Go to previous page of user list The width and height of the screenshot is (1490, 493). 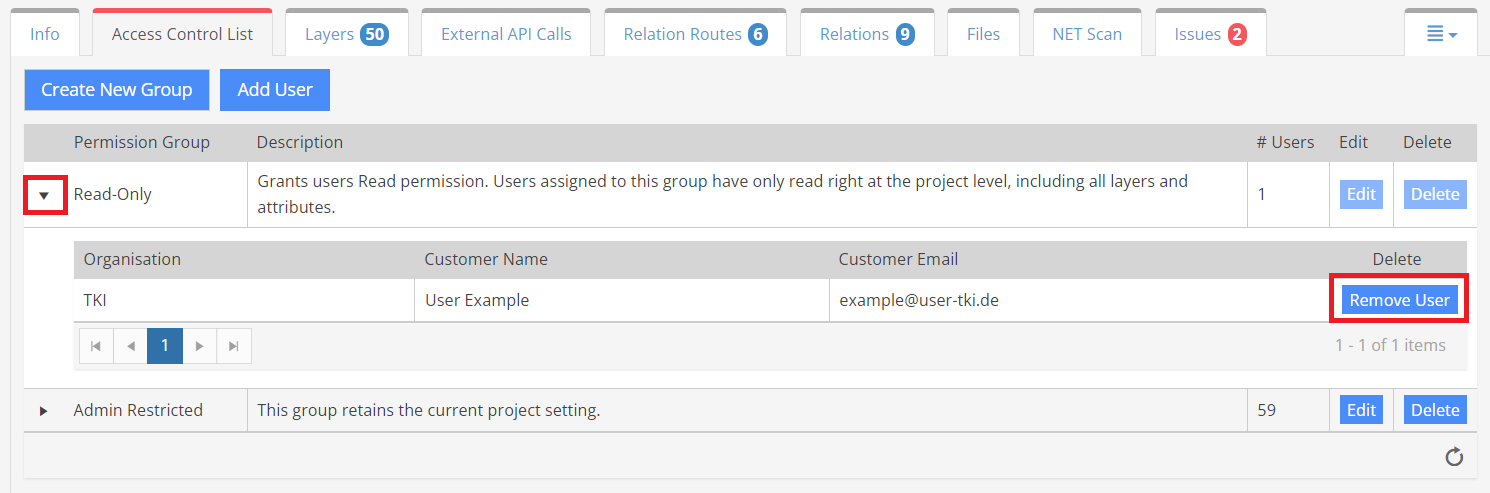pyautogui.click(x=130, y=346)
